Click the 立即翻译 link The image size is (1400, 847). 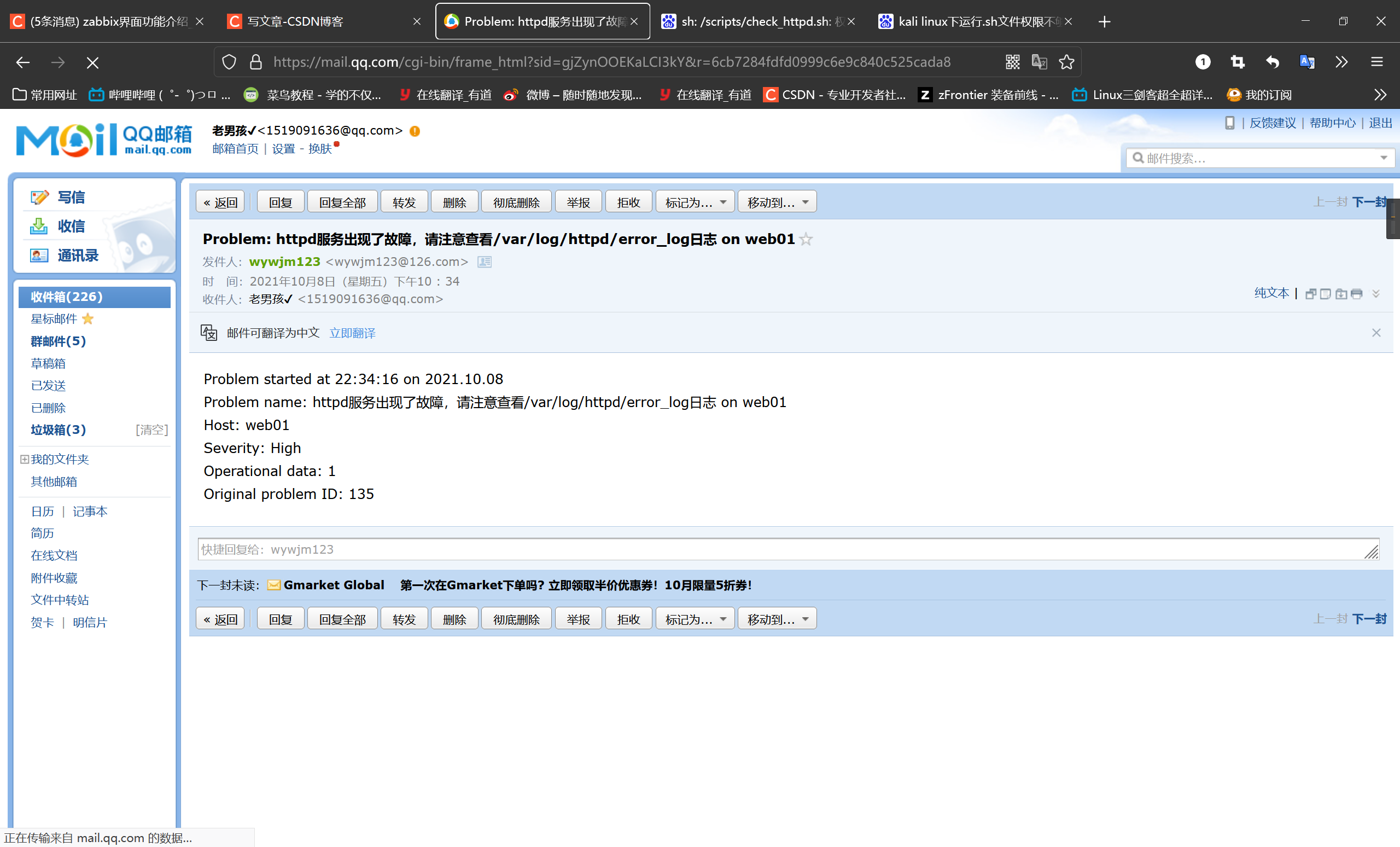[x=352, y=333]
